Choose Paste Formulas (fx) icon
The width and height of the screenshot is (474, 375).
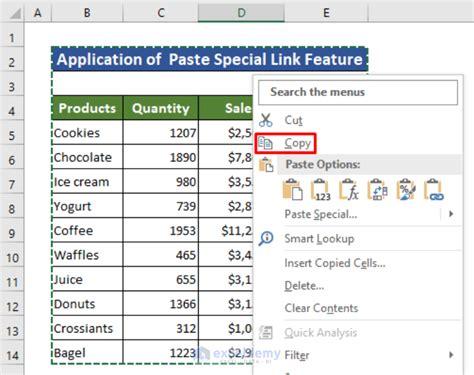pos(349,190)
